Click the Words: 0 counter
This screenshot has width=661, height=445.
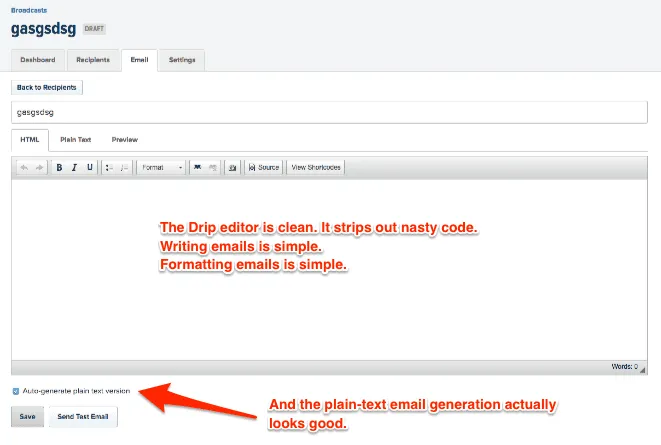[625, 367]
